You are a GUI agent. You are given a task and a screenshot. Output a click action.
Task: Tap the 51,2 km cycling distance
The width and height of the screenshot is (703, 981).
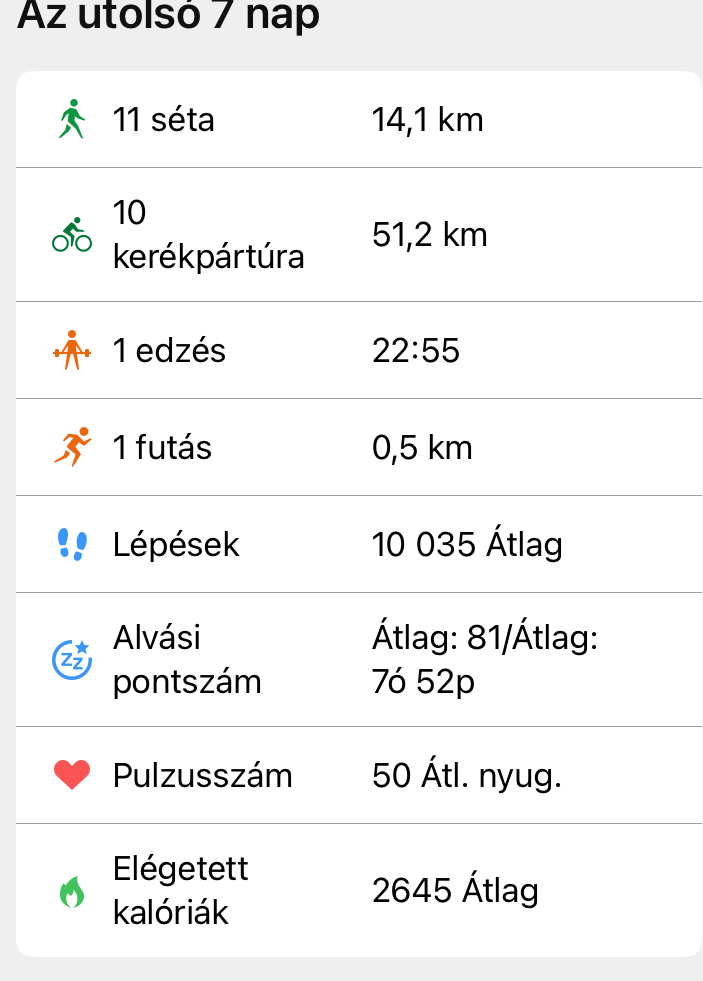(429, 235)
